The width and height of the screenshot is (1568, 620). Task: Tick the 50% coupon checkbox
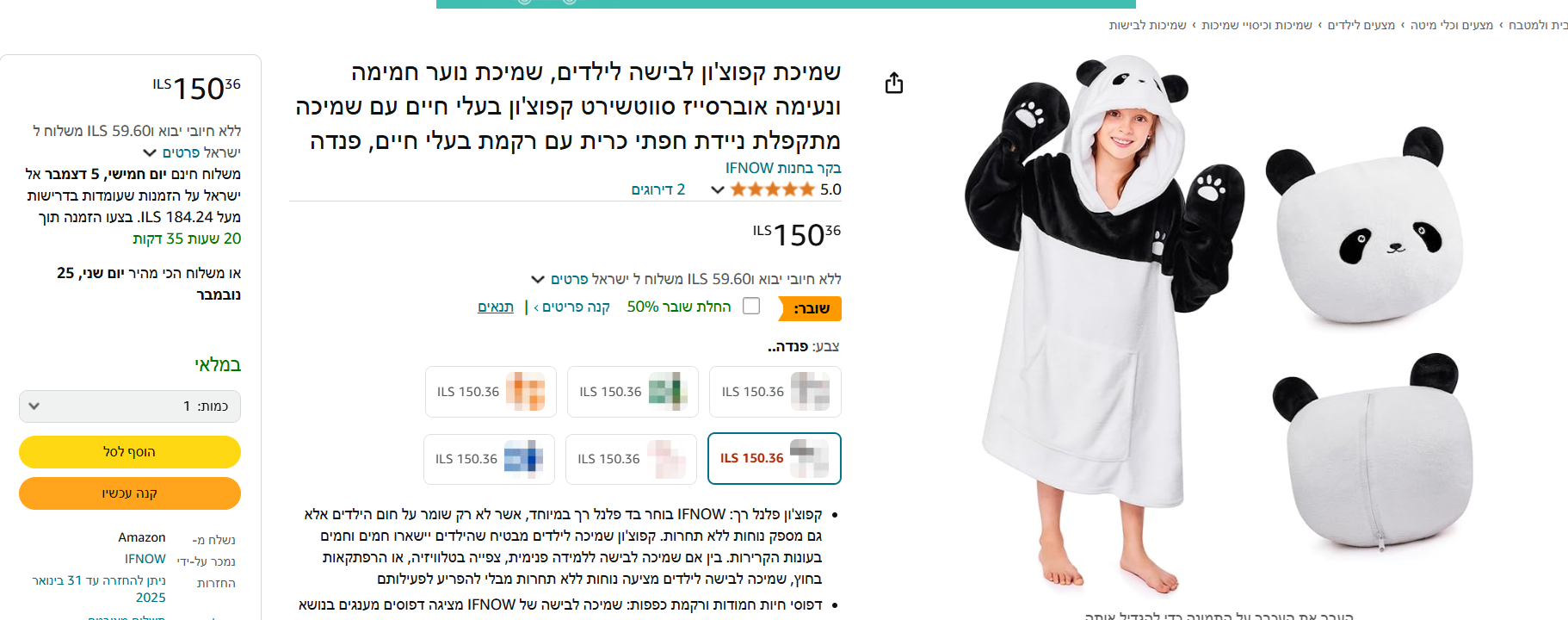(x=751, y=306)
